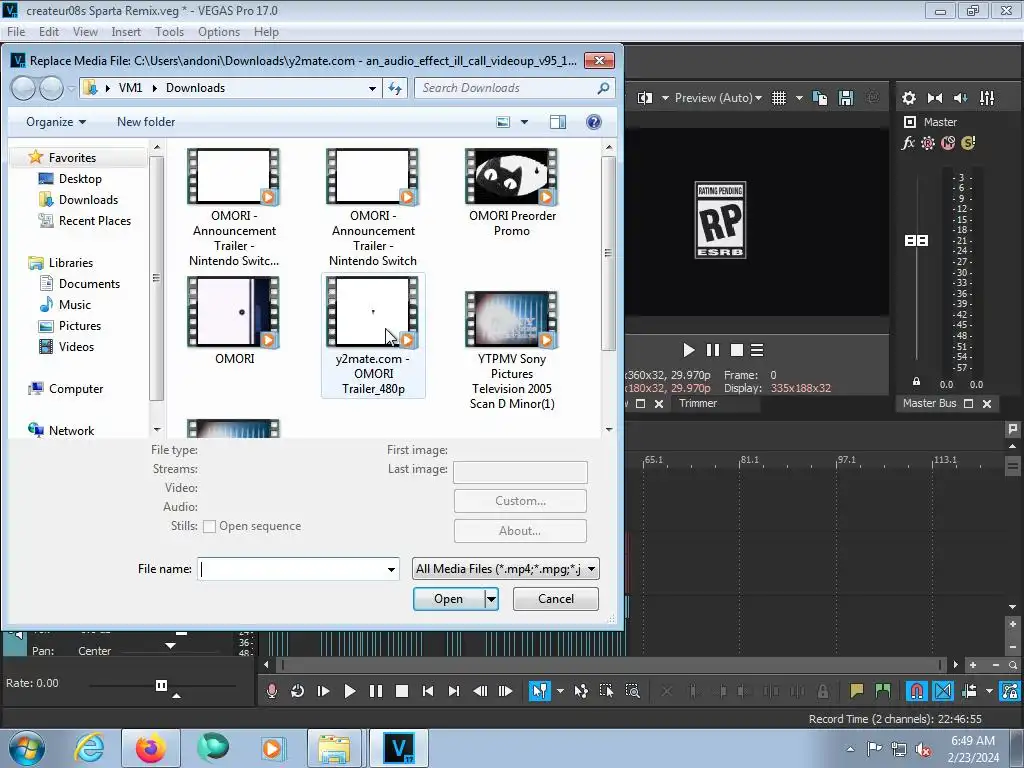Open change view options dropdown
The height and width of the screenshot is (768, 1024).
524,122
